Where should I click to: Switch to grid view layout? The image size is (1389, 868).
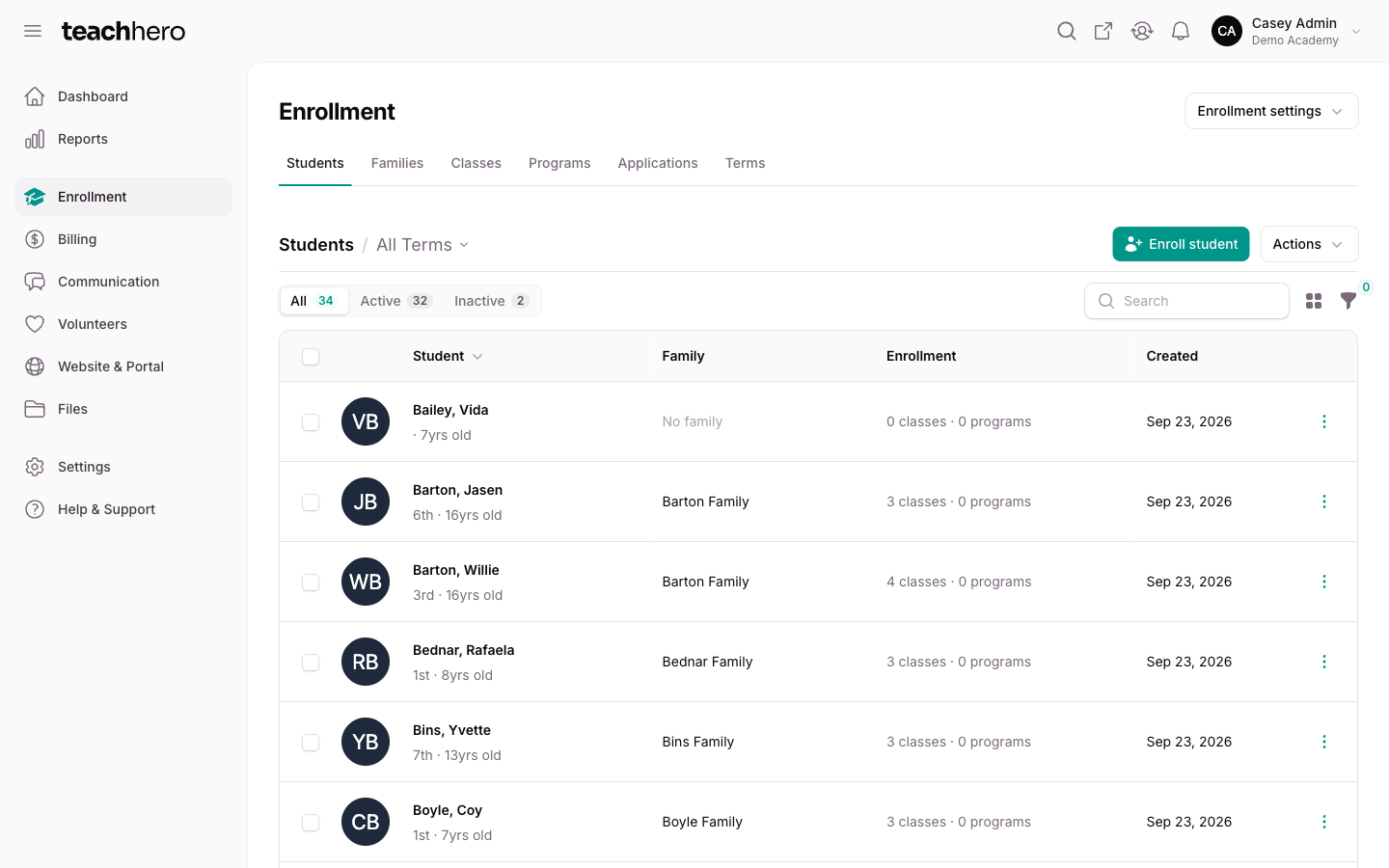click(x=1314, y=301)
